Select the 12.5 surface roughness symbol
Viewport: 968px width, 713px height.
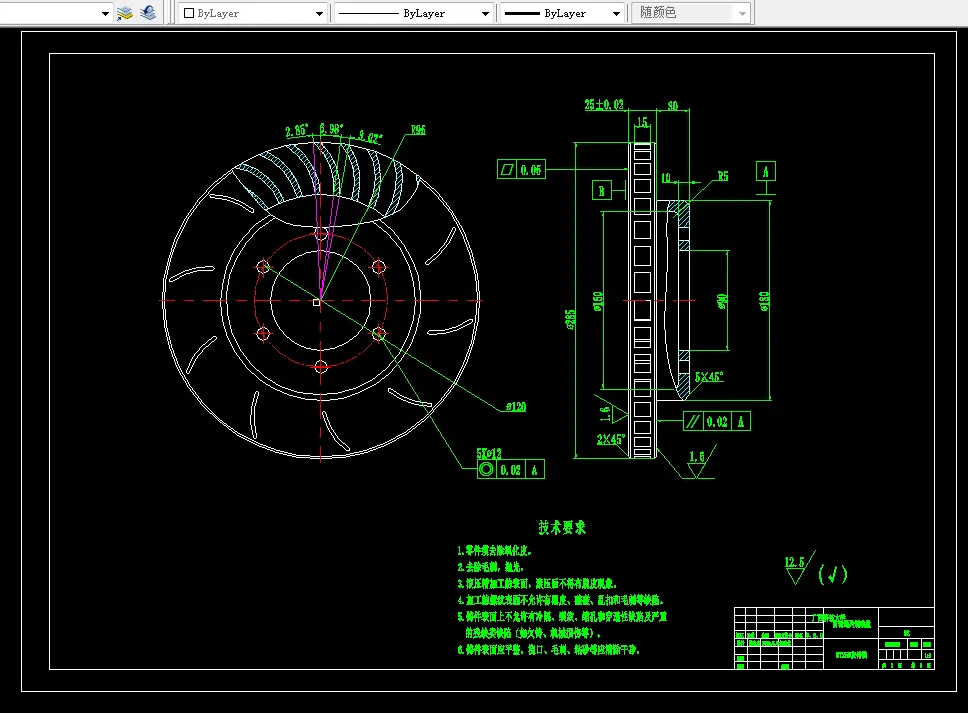(x=795, y=568)
